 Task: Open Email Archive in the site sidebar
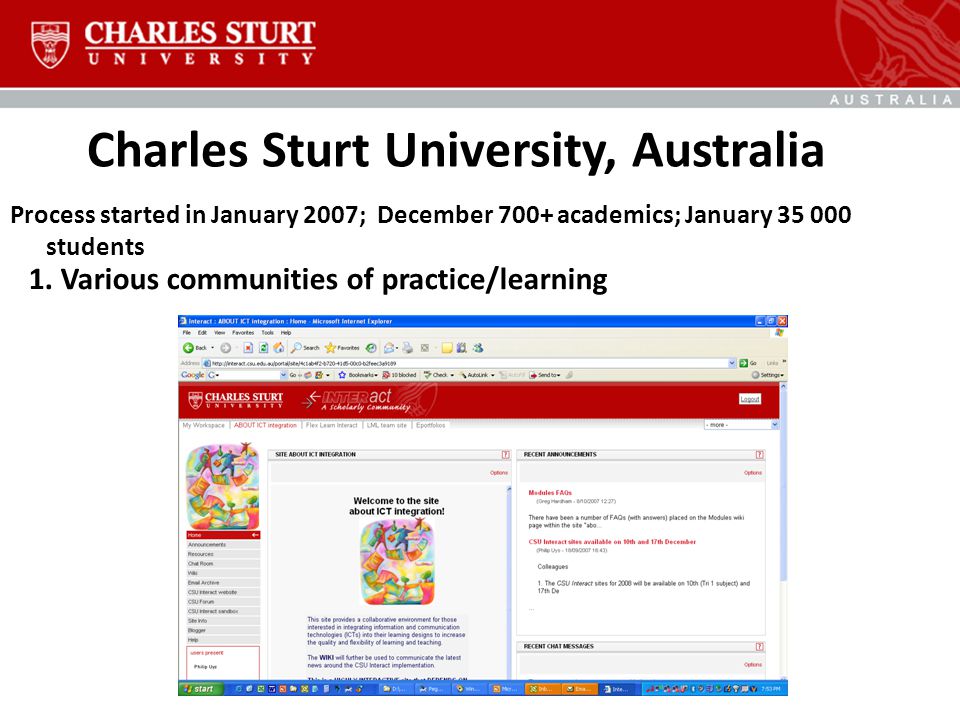[x=223, y=583]
